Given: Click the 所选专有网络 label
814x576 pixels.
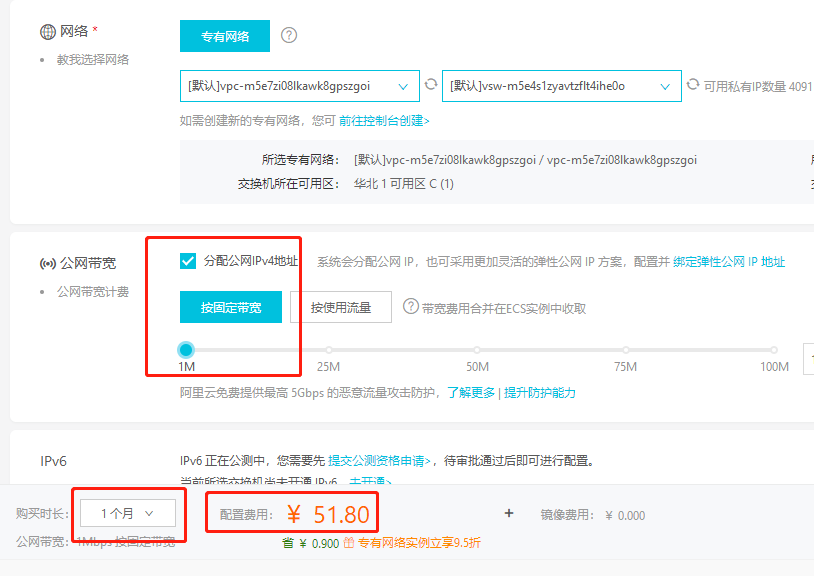Looking at the screenshot, I should coord(301,160).
